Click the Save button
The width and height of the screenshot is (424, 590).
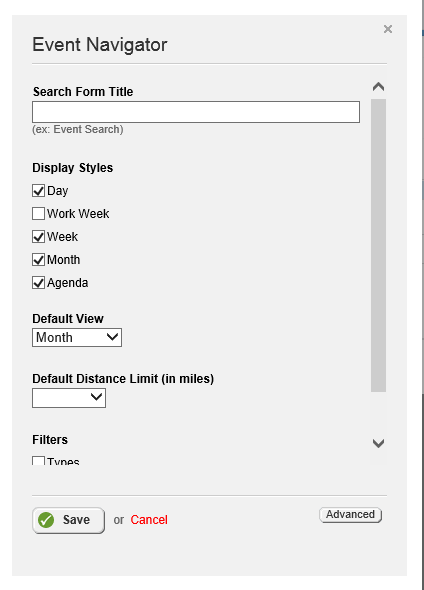(68, 520)
